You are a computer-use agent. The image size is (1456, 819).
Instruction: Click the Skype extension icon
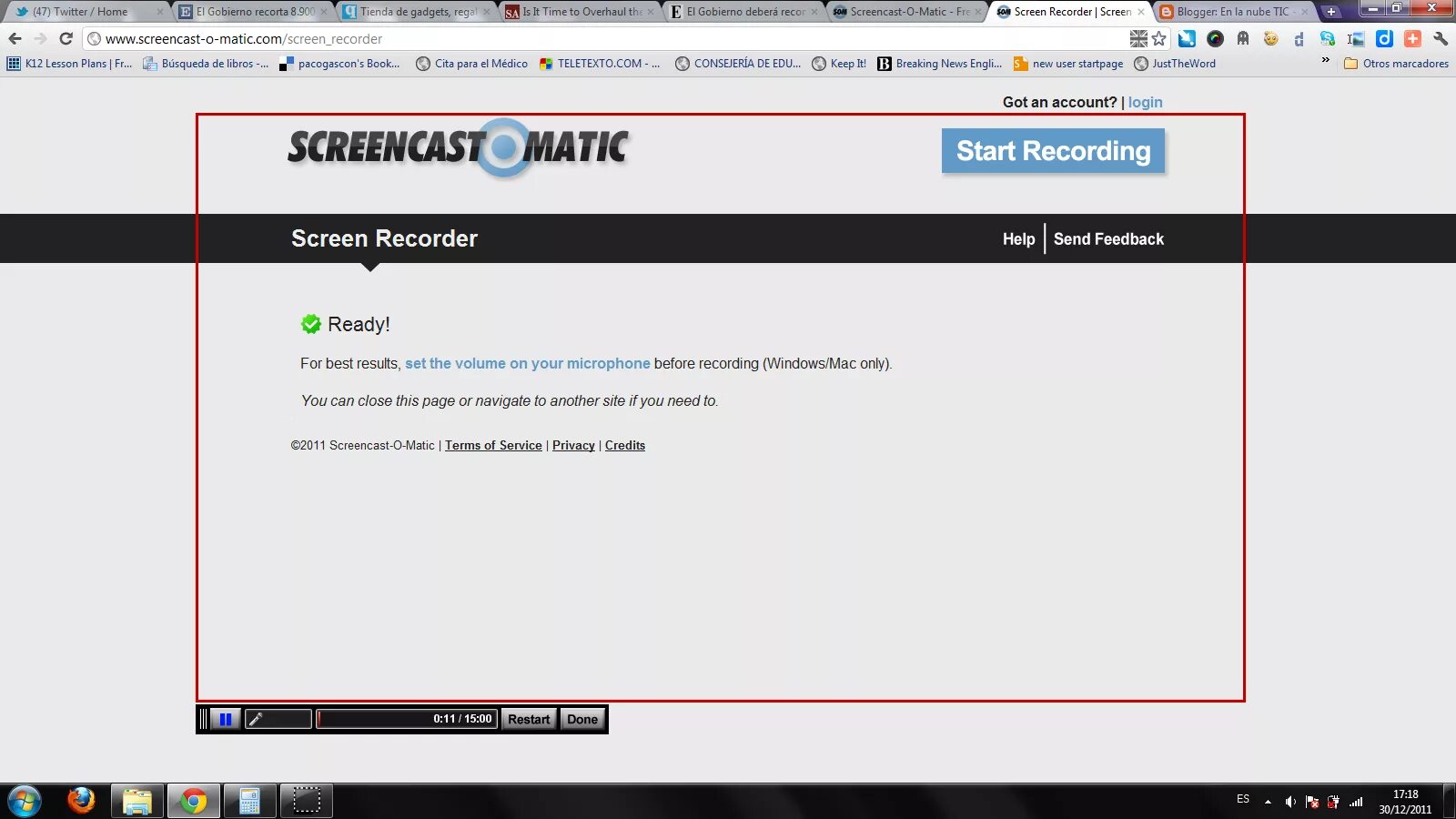pyautogui.click(x=1328, y=38)
